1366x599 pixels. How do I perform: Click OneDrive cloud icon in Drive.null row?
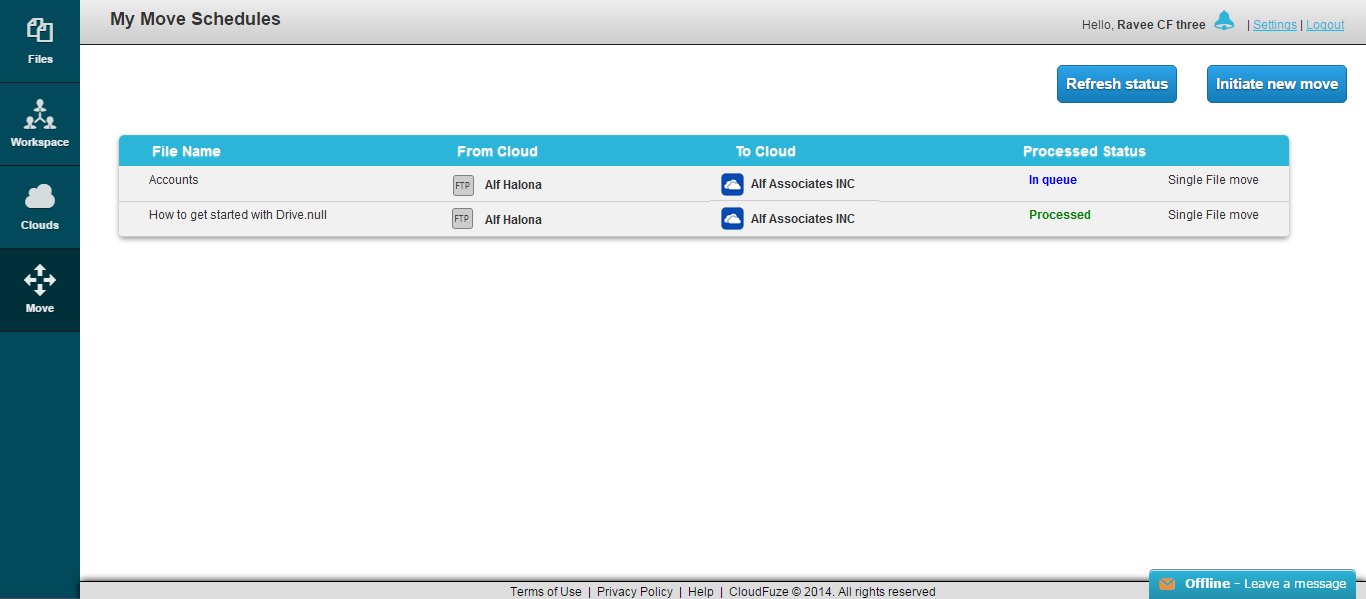tap(732, 218)
